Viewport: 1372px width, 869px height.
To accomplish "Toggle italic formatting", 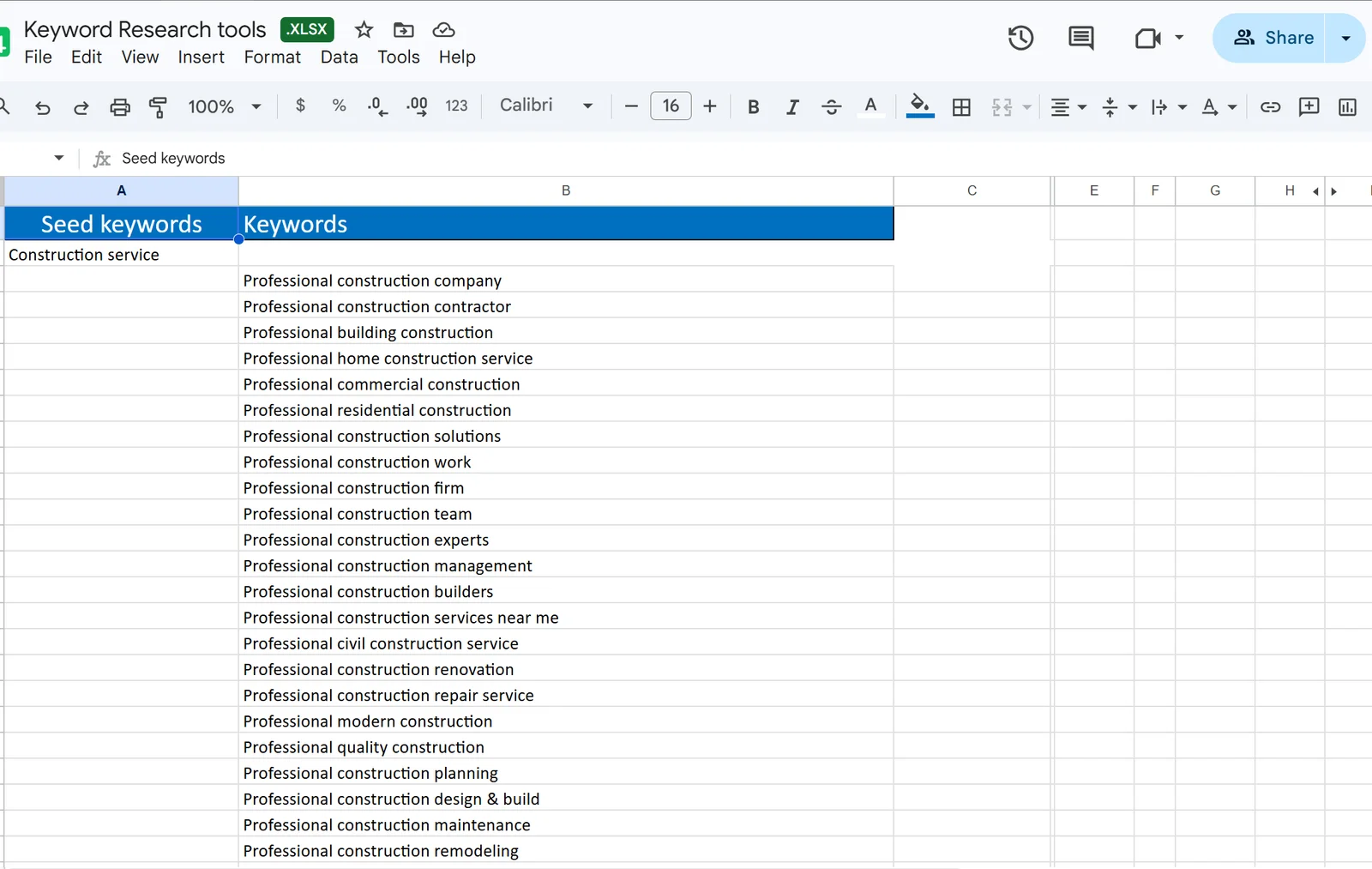I will pos(792,106).
